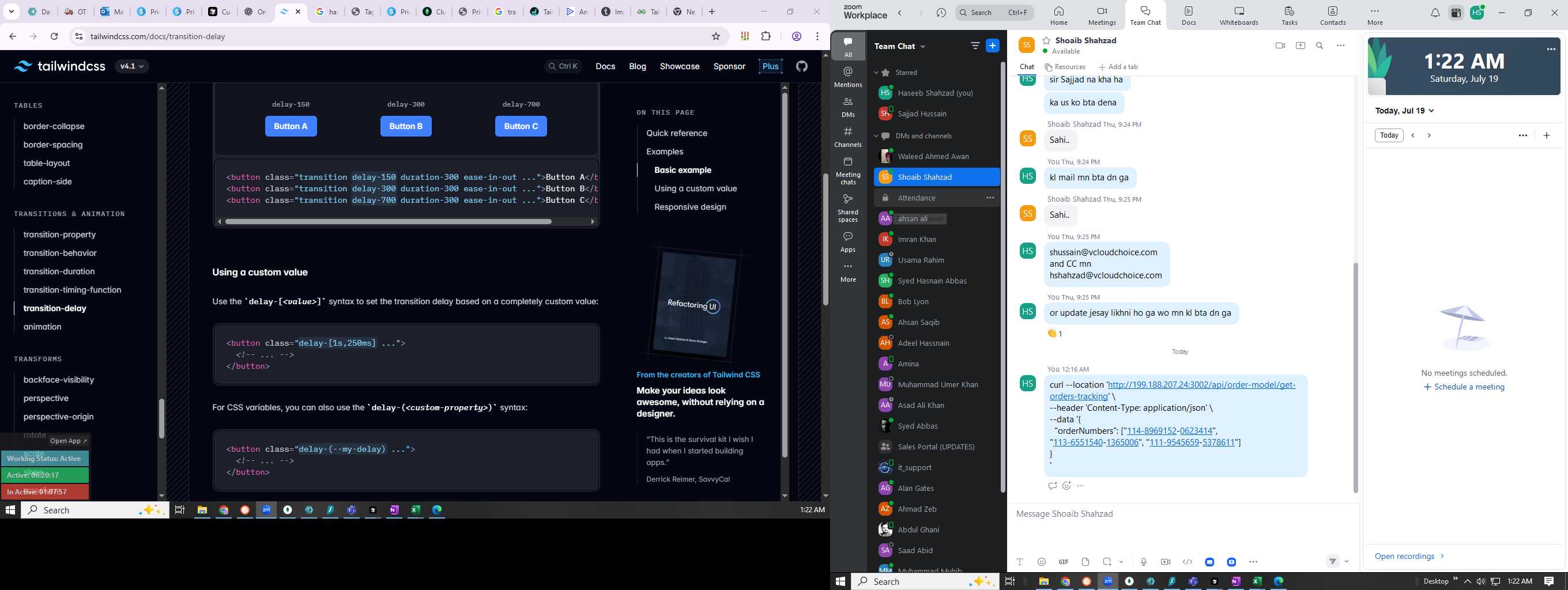This screenshot has height=590, width=1568.
Task: Click the Tailwind Plus link
Action: coord(770,66)
